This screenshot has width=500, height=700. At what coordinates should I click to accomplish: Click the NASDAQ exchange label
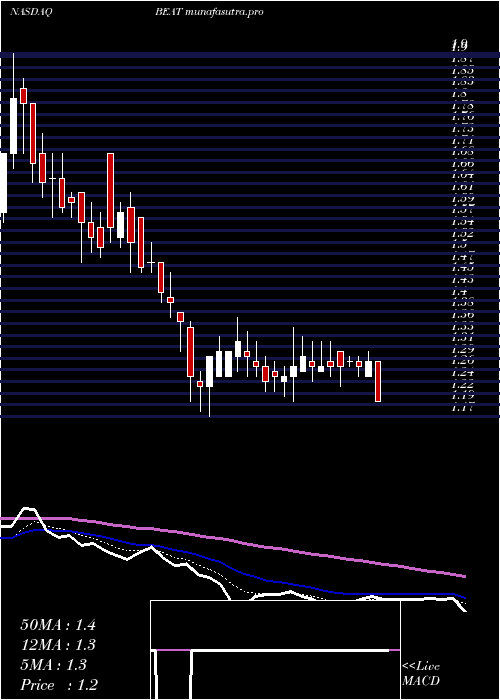[29, 12]
